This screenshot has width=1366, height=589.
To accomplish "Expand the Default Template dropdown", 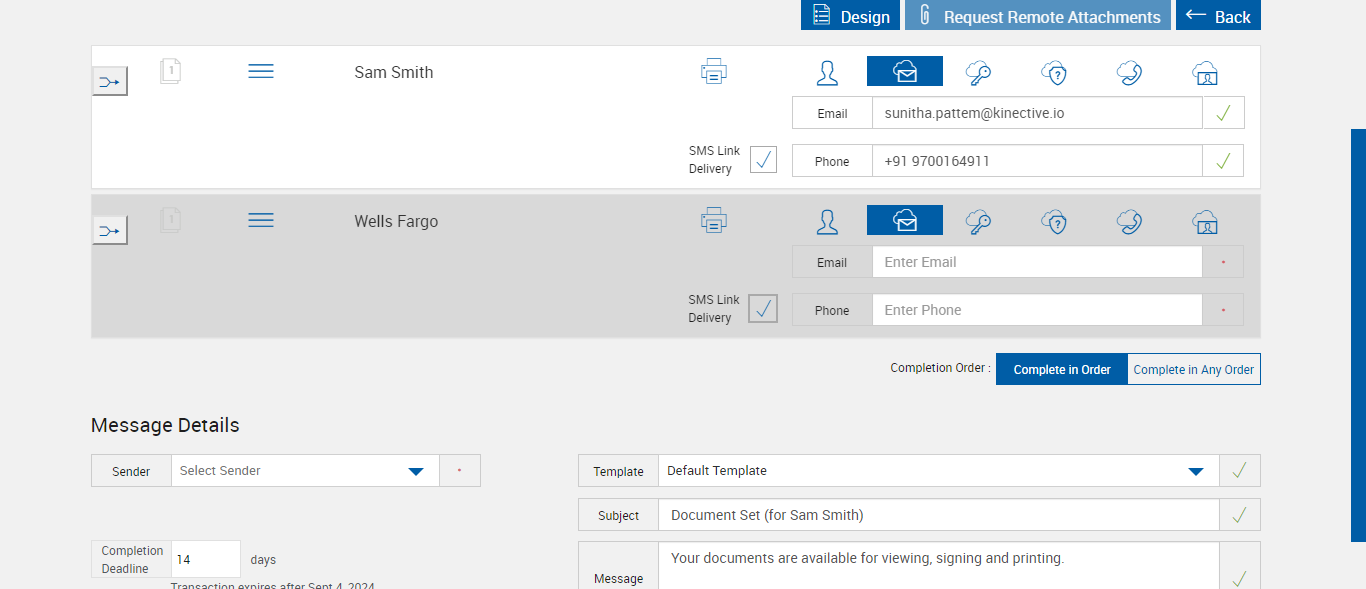I will tap(938, 471).
